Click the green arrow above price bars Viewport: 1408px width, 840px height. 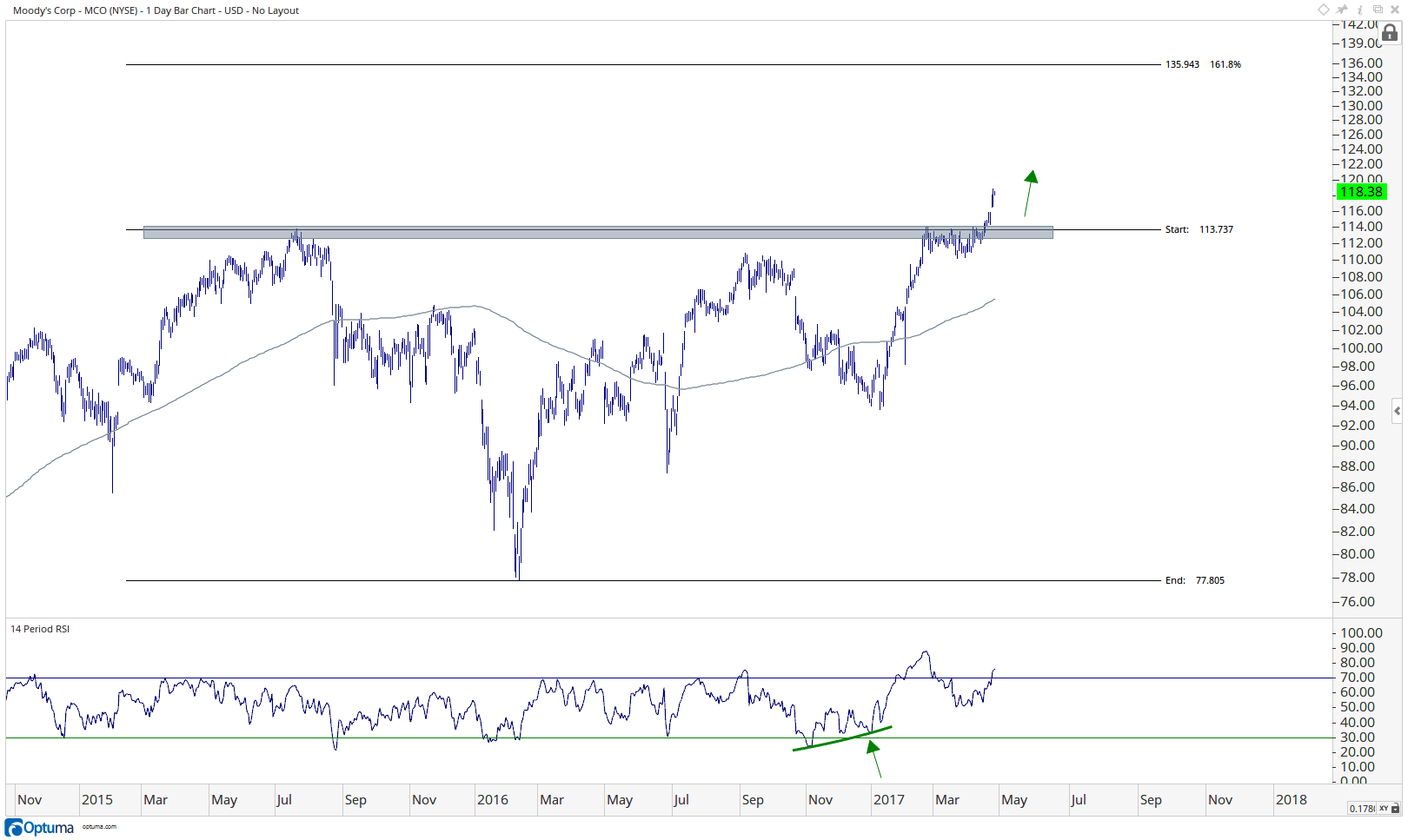(1029, 193)
